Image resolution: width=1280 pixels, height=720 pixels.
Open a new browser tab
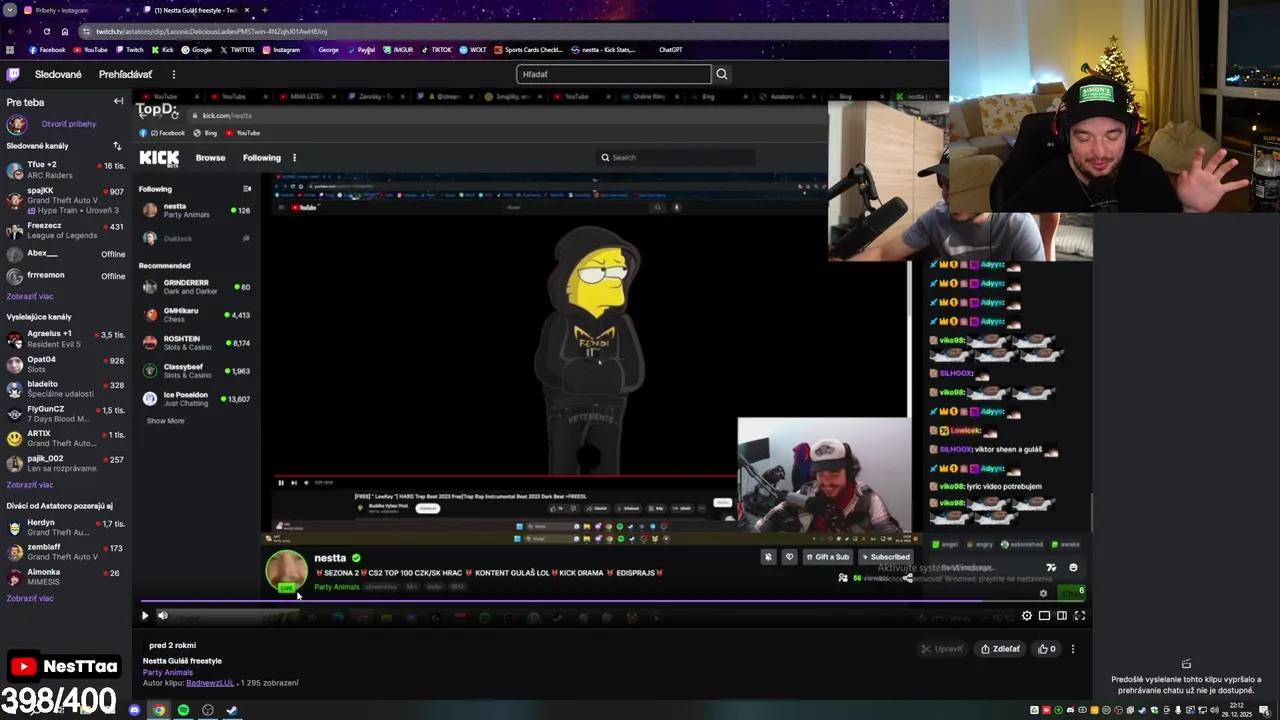[x=264, y=10]
